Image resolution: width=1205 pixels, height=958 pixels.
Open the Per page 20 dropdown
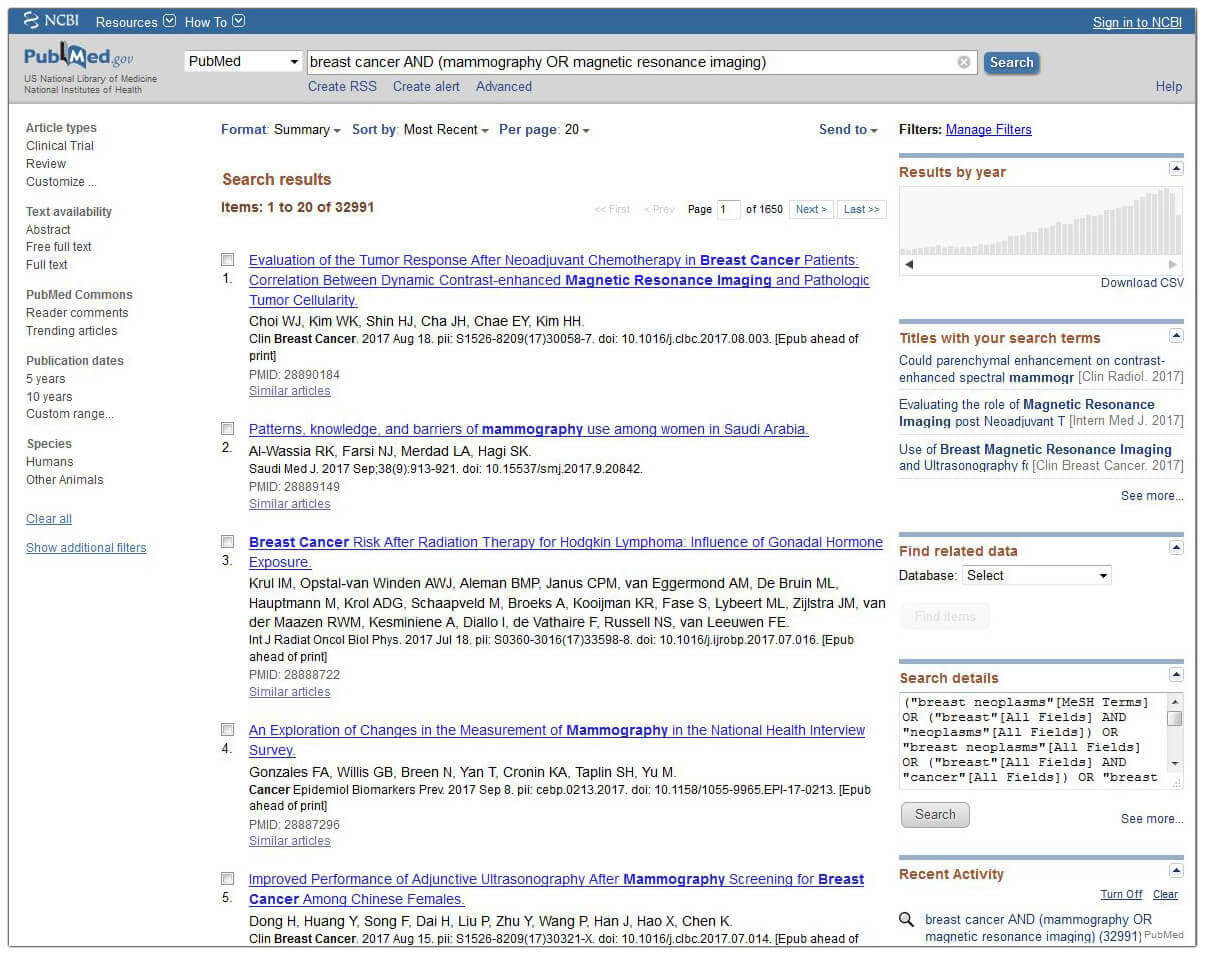[544, 130]
